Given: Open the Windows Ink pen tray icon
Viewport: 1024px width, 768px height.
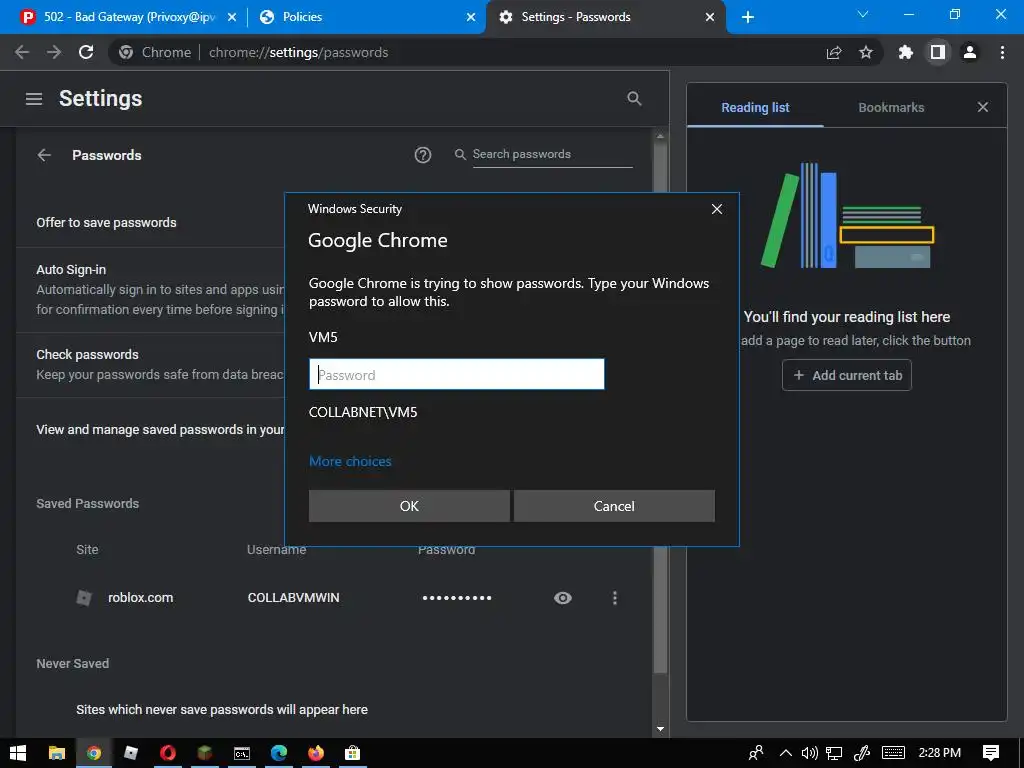Looking at the screenshot, I should point(862,753).
